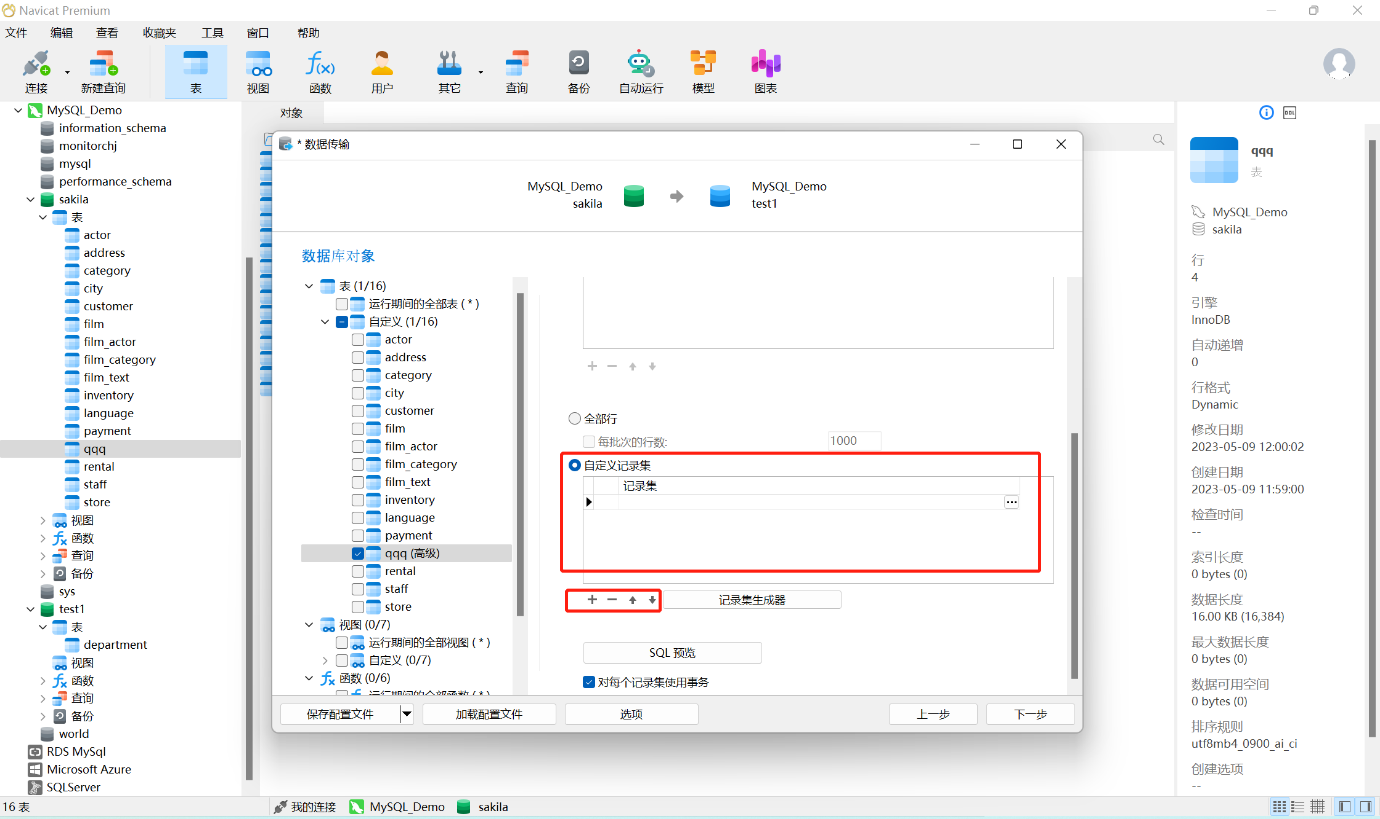This screenshot has width=1380, height=819.
Task: Click the 记录集 input field row
Action: (x=800, y=502)
